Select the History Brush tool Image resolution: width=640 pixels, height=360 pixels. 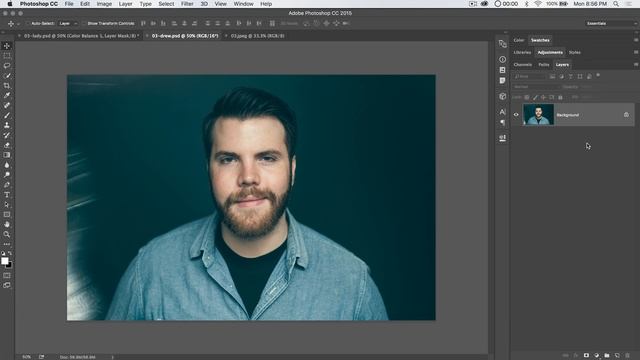click(x=7, y=135)
